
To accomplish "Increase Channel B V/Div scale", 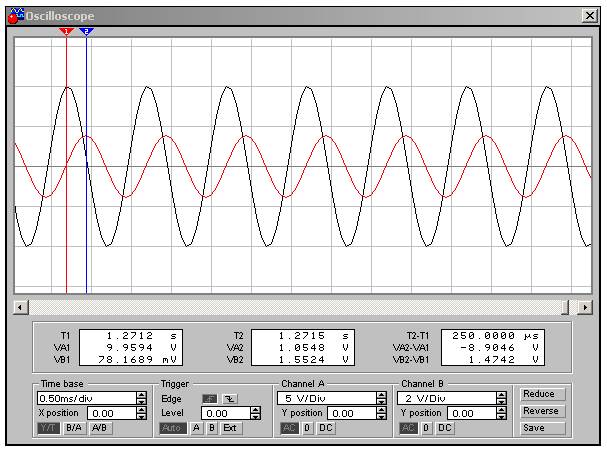I will pos(502,395).
